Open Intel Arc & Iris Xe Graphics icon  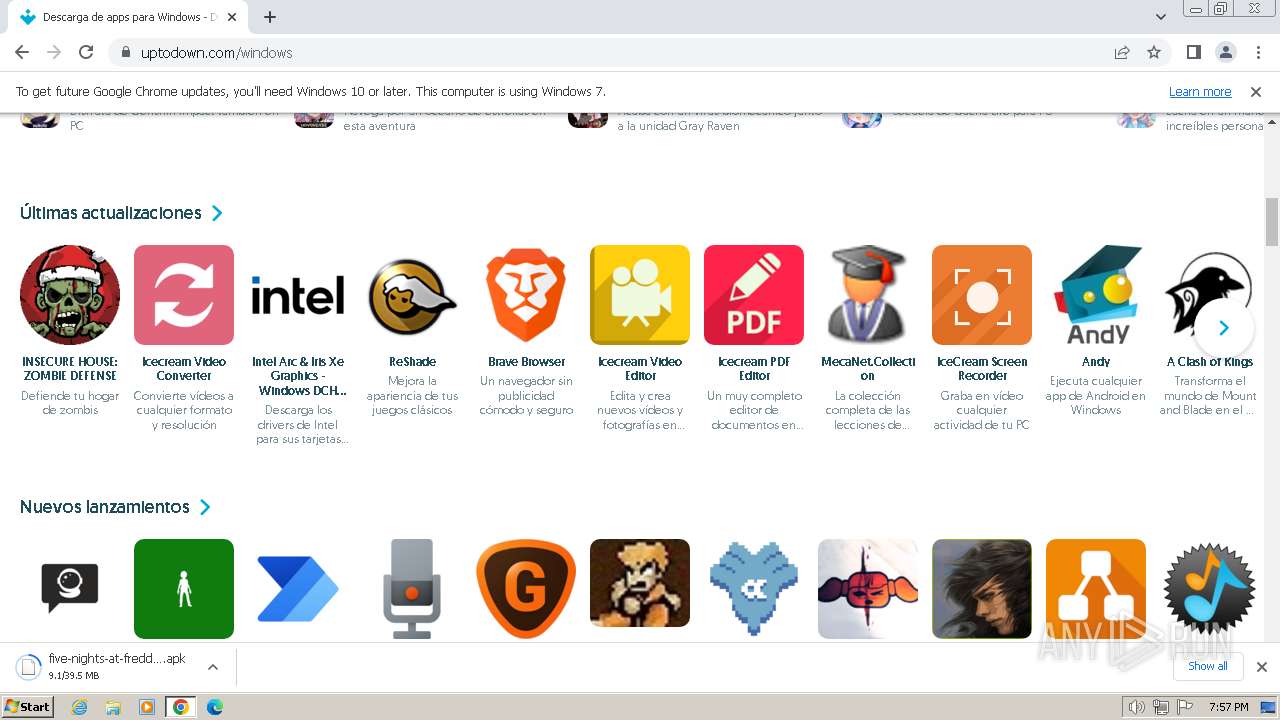pyautogui.click(x=298, y=295)
